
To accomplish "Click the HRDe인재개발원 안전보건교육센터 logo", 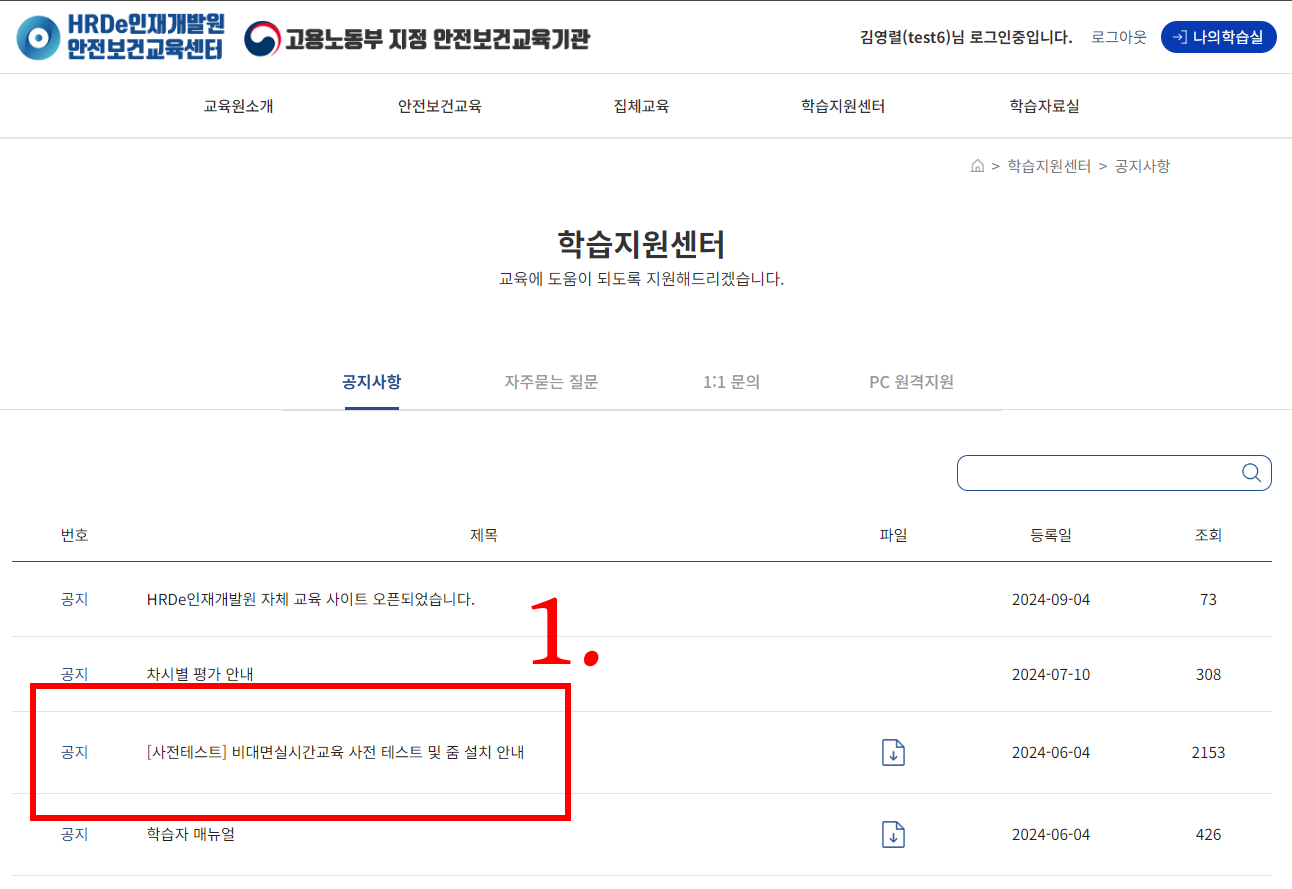I will (120, 37).
